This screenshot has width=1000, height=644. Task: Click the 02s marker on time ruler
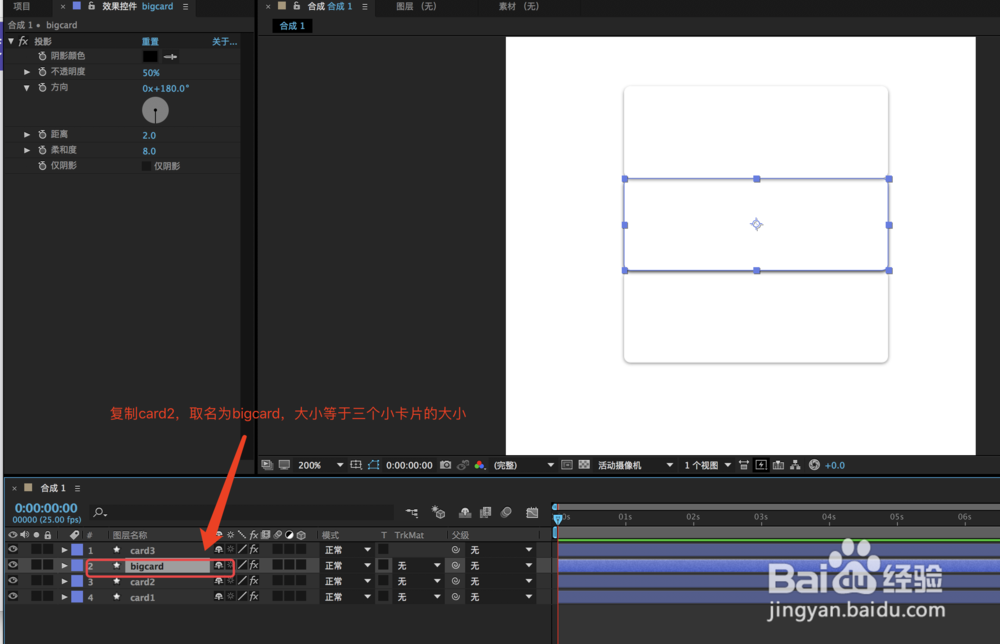693,516
